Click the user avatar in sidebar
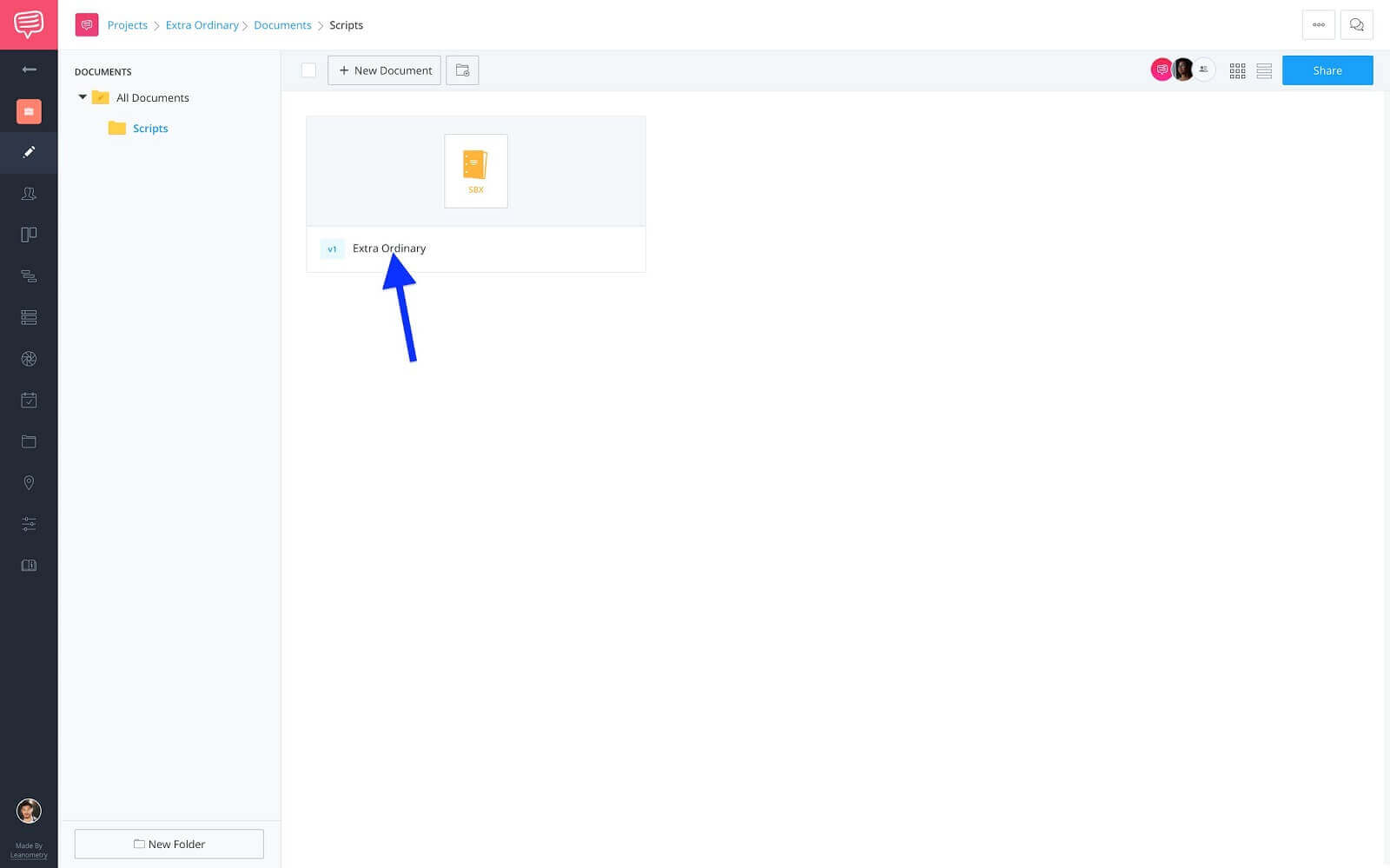Viewport: 1390px width, 868px height. [x=29, y=811]
